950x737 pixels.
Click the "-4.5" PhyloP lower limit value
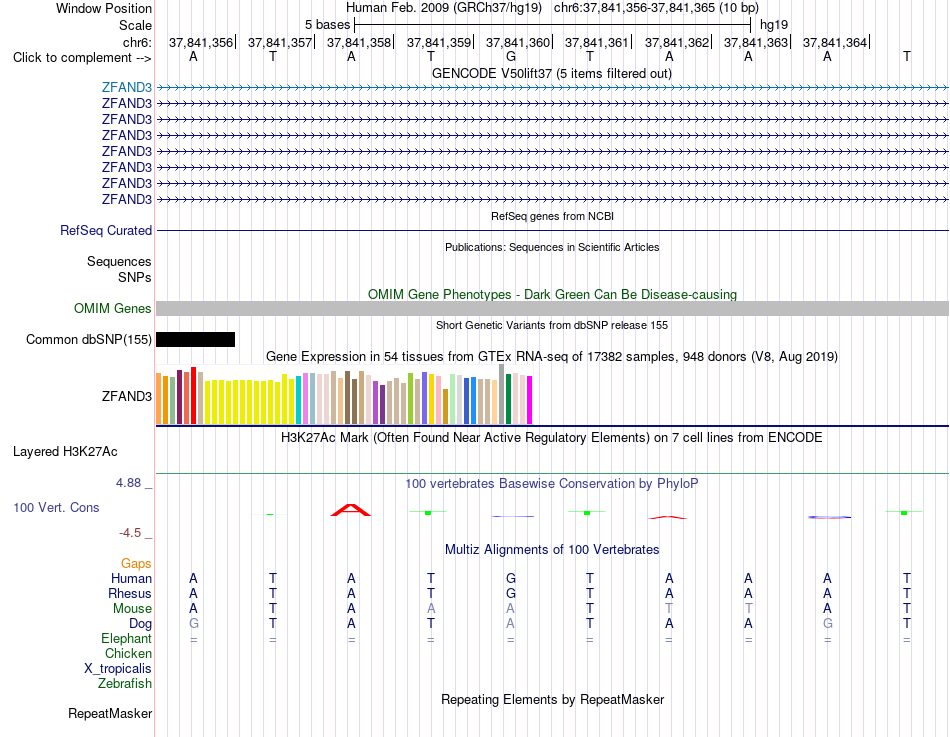[x=130, y=533]
